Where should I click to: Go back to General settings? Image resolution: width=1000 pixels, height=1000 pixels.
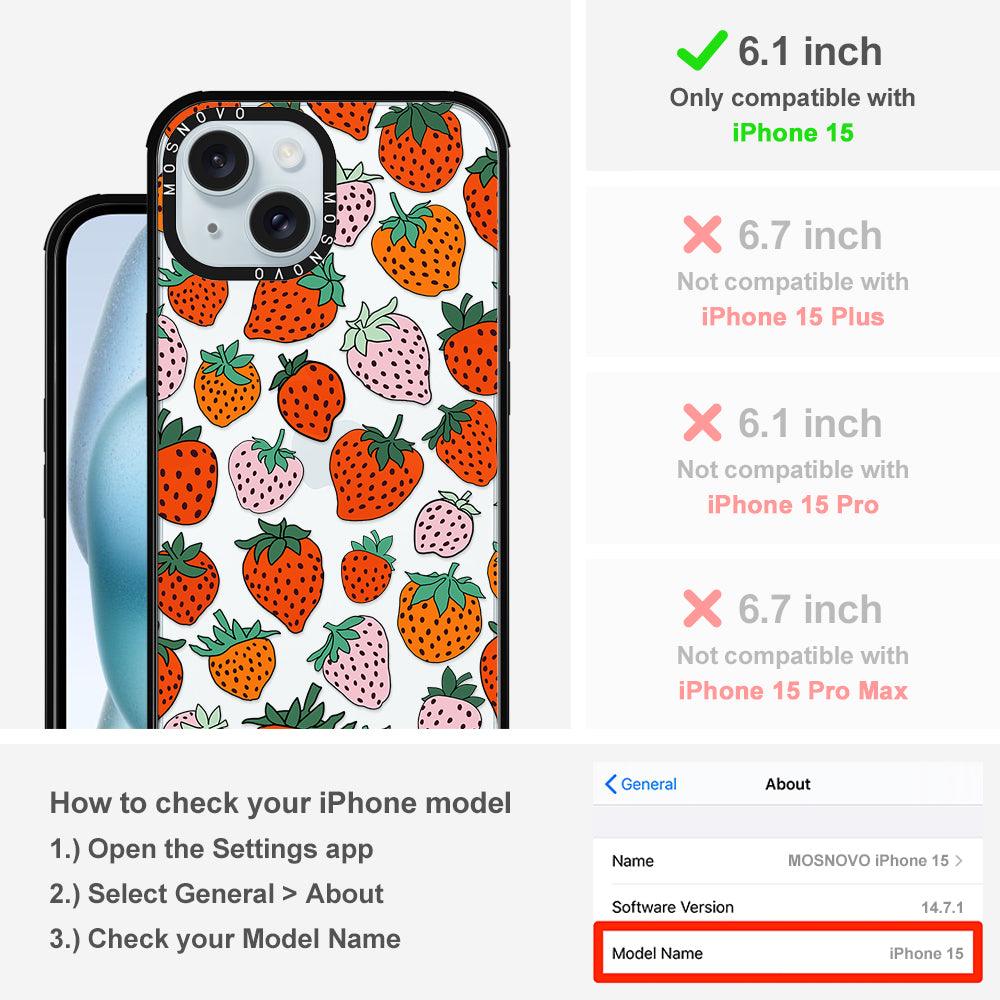click(640, 784)
